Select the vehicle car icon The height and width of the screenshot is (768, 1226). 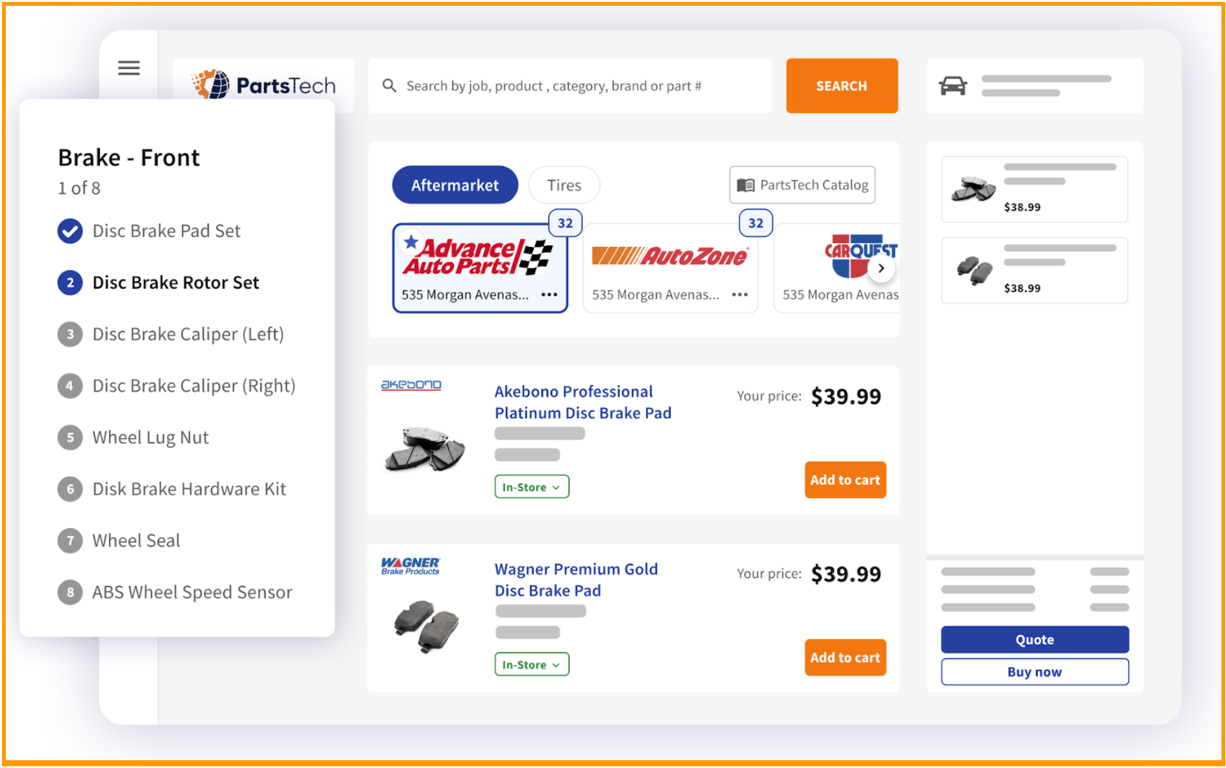[954, 86]
